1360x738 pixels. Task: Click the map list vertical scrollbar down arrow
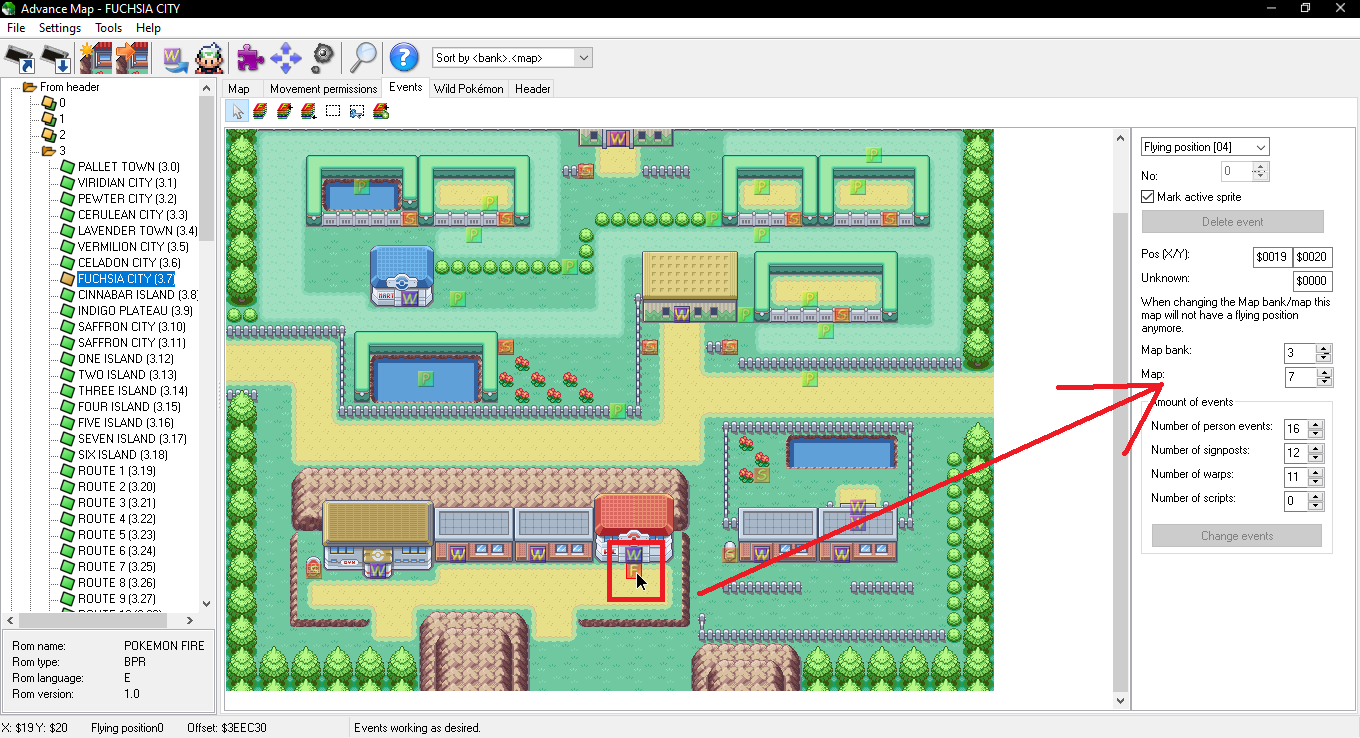pyautogui.click(x=207, y=604)
